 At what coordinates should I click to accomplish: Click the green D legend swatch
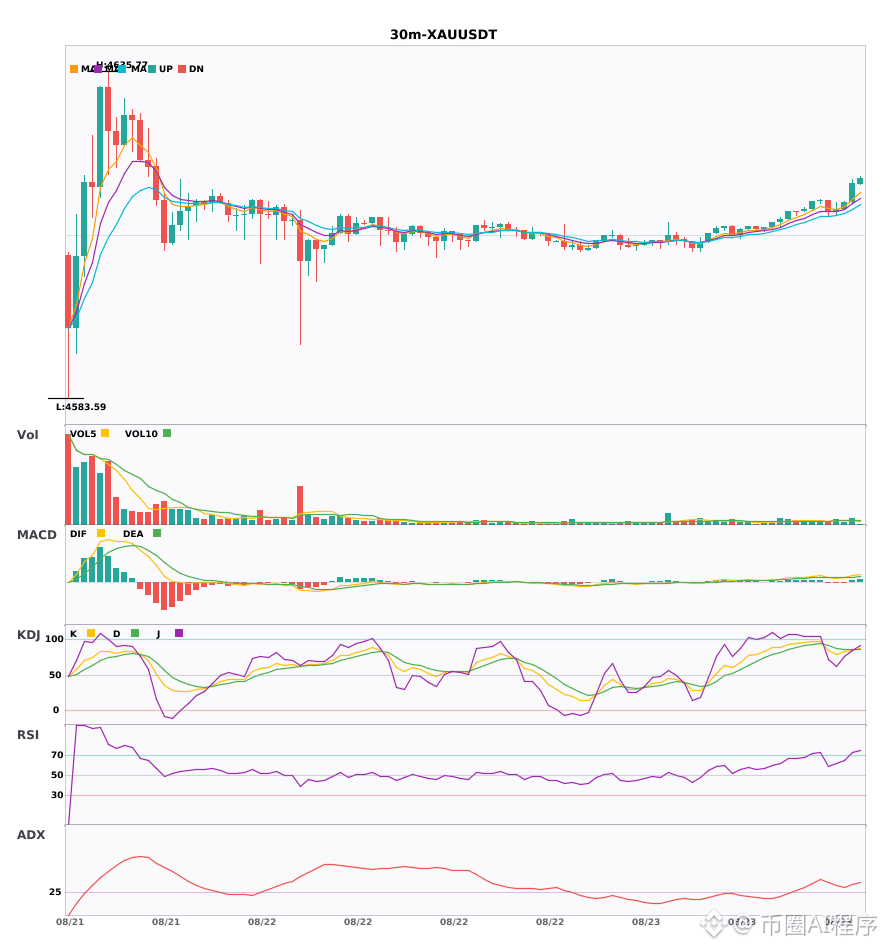point(135,633)
